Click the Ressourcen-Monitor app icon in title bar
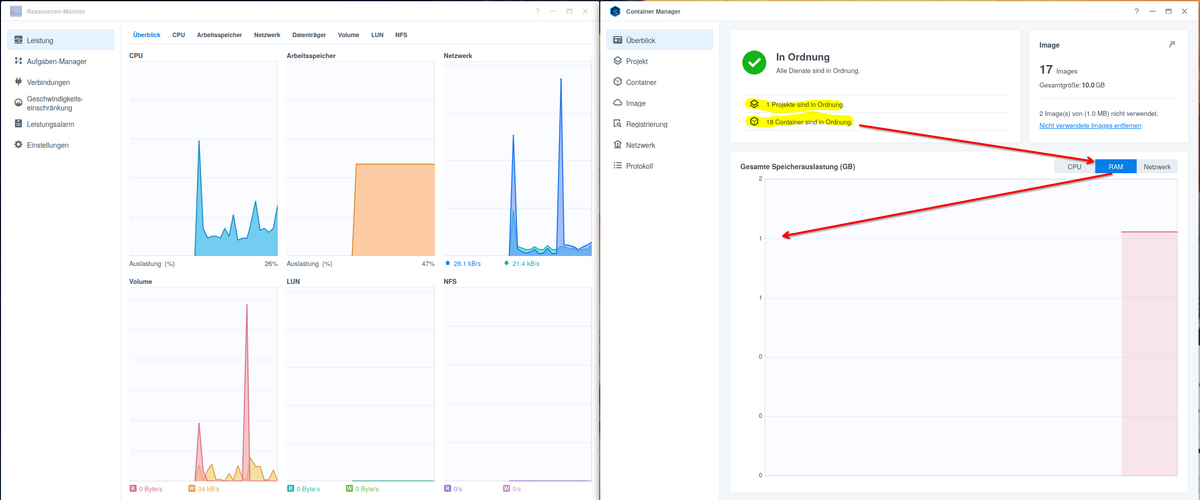The image size is (1200, 500). [15, 10]
